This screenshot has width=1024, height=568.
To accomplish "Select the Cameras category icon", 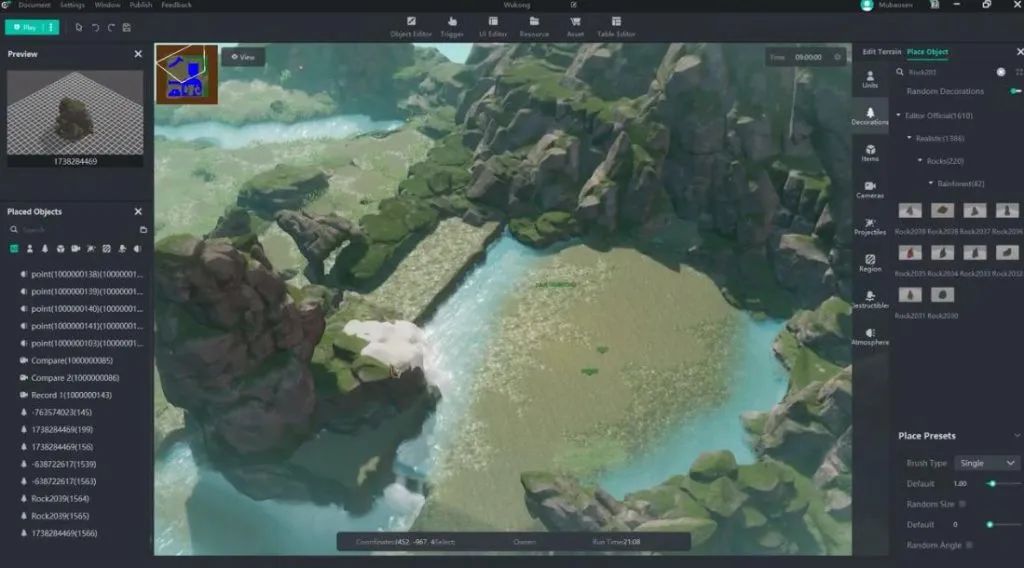I will click(870, 189).
